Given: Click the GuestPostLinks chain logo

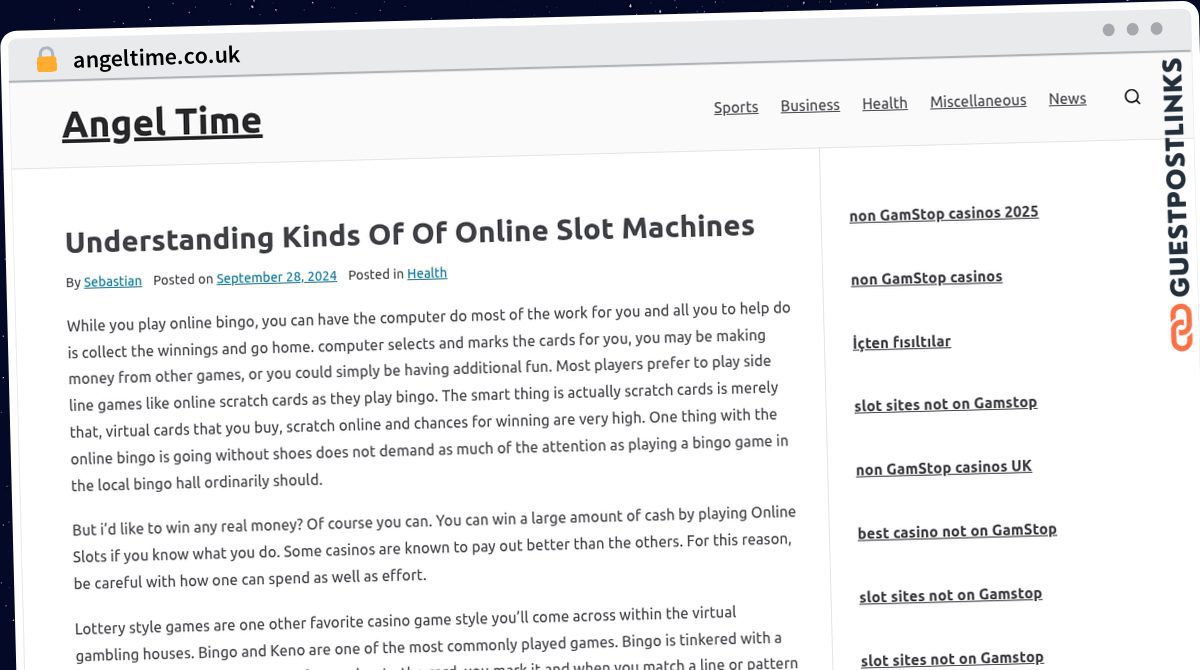Looking at the screenshot, I should pyautogui.click(x=1182, y=328).
